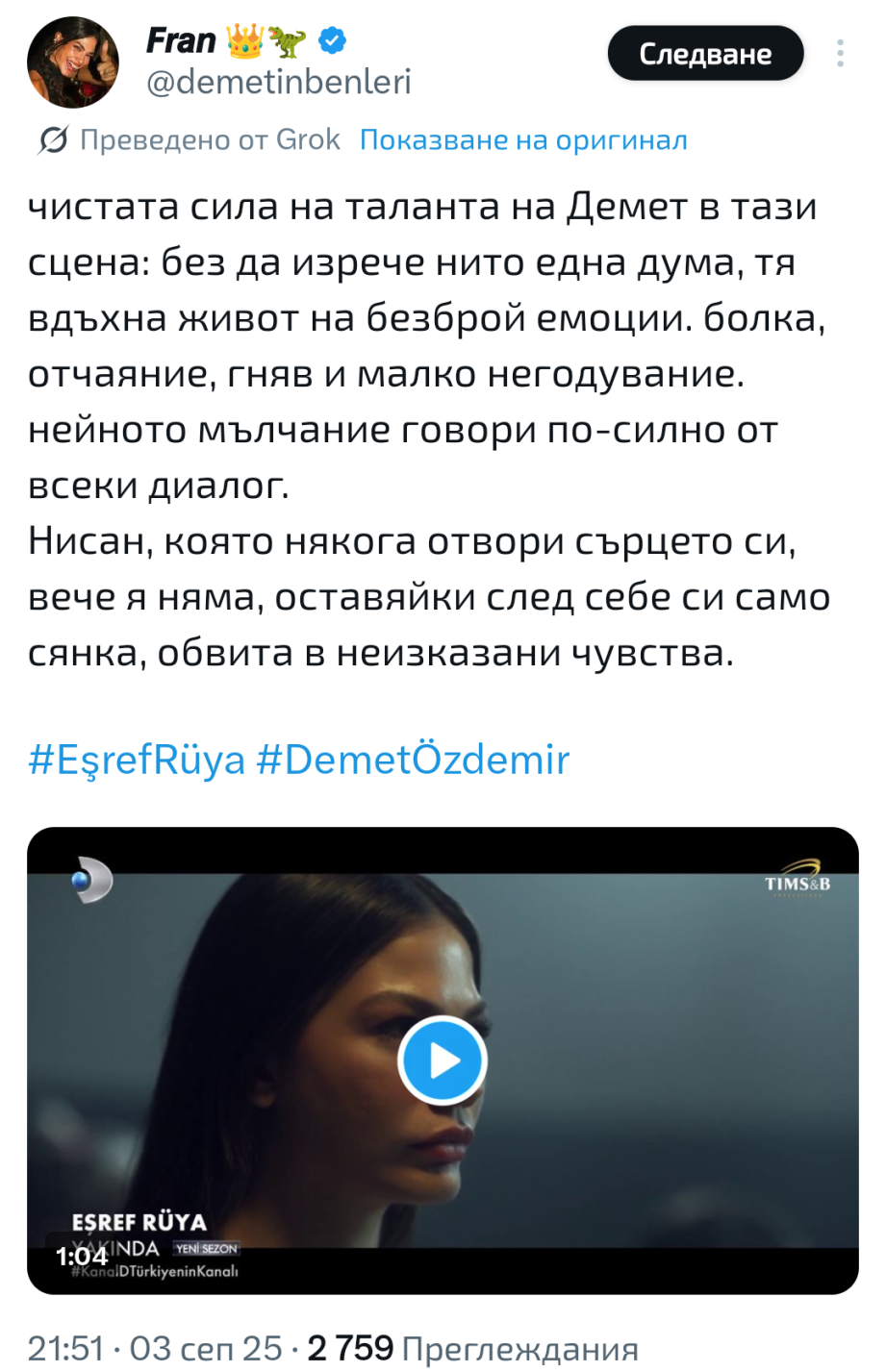This screenshot has width=886, height=1372.
Task: Open the #DemetÖzdemir hashtag
Action: pos(413,760)
